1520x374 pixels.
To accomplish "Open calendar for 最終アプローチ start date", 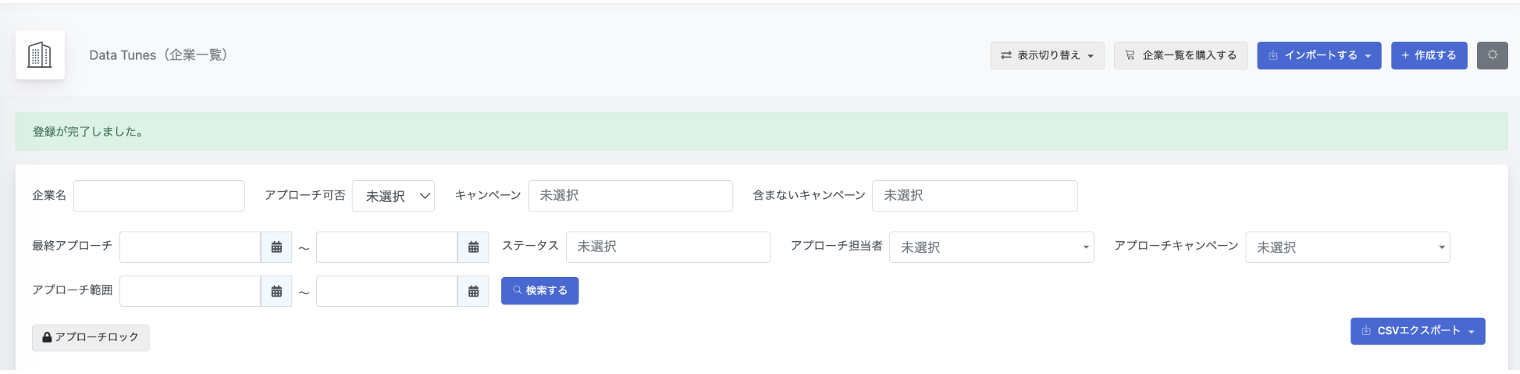I will (276, 247).
